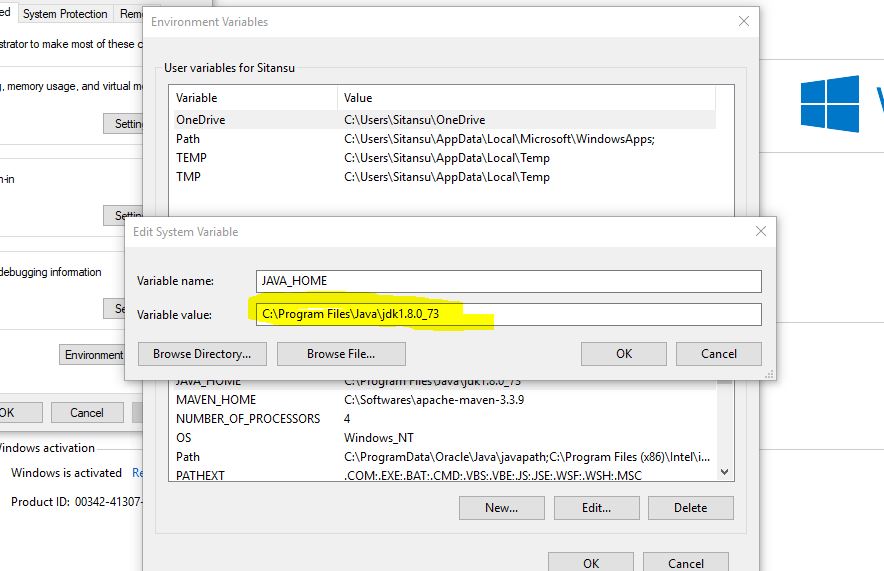Click the Variable column header
884x571 pixels.
tap(253, 98)
